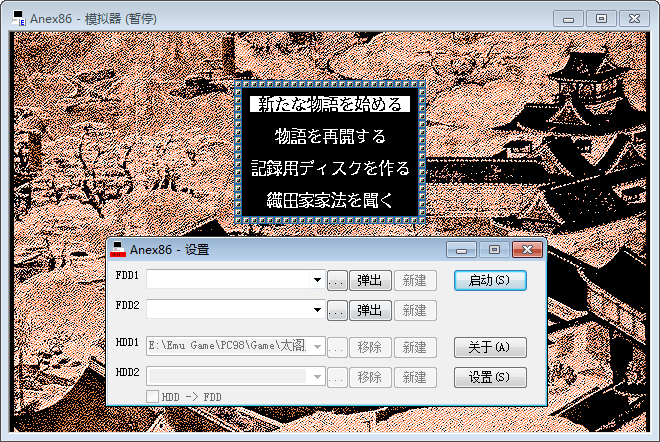The width and height of the screenshot is (660, 442).
Task: Click 新建 button in FDD1 row
Action: 415,280
